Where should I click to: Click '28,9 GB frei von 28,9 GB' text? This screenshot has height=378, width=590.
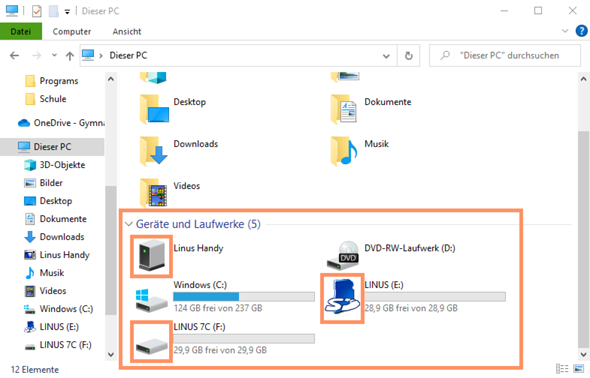click(411, 308)
